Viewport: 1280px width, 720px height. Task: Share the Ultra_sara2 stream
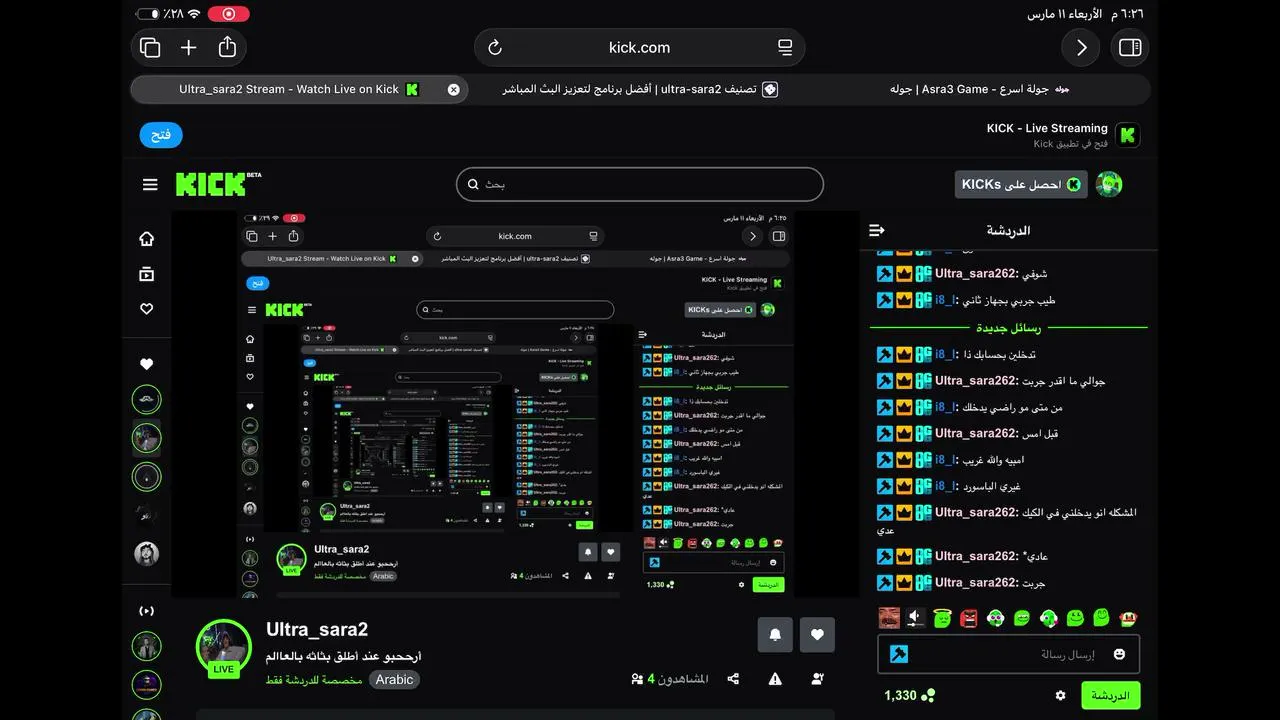pos(733,679)
